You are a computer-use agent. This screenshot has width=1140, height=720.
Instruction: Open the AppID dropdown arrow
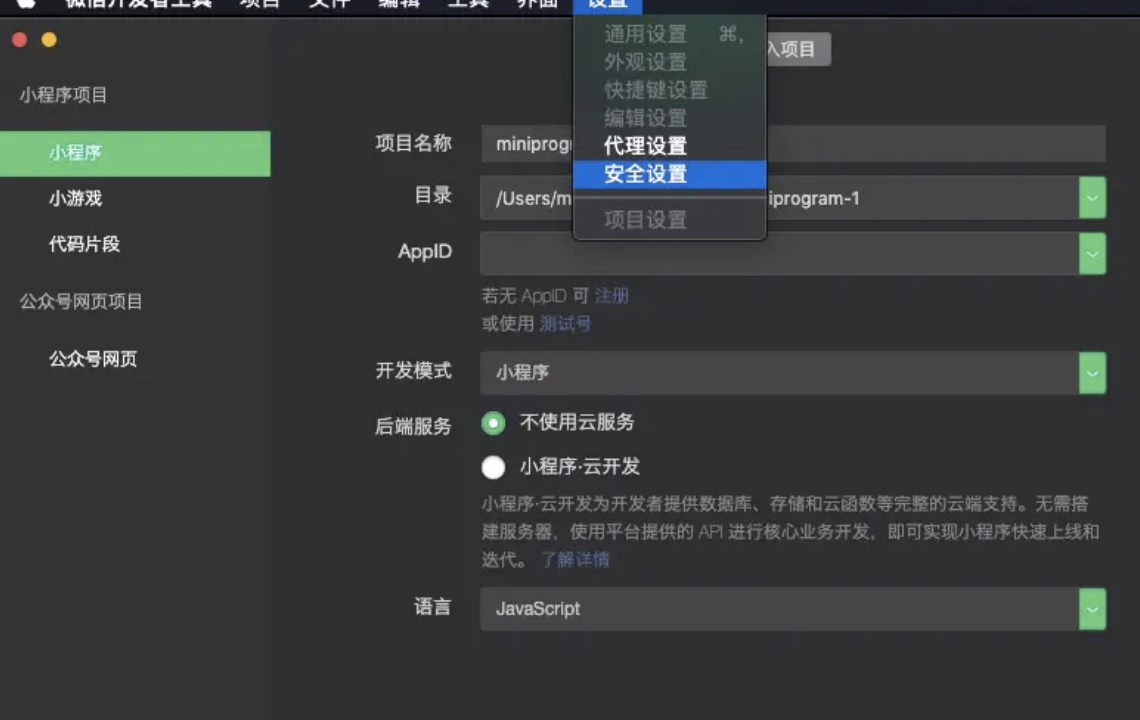(1092, 254)
